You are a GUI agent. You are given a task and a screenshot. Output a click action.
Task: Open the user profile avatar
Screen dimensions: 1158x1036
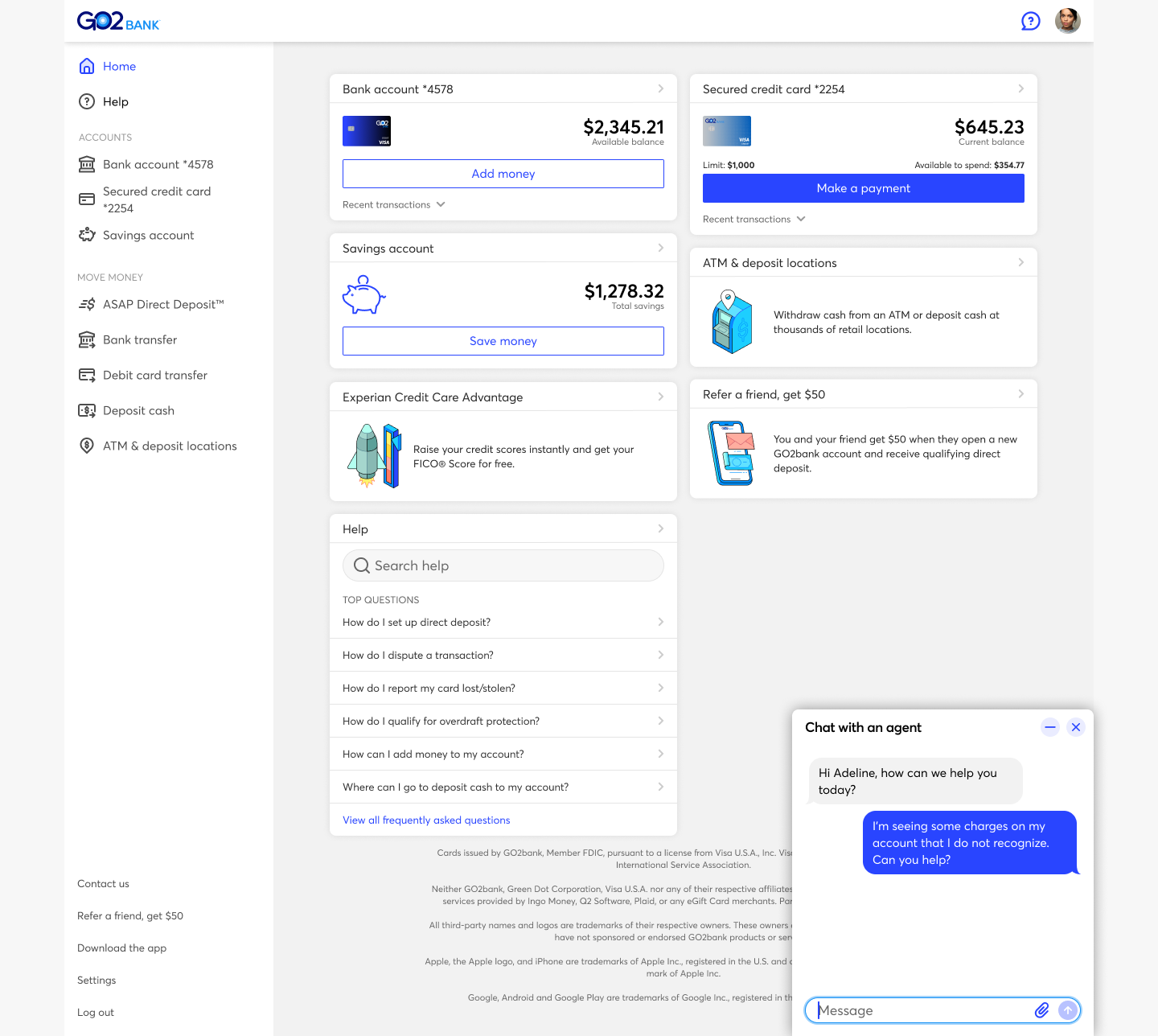[1067, 21]
